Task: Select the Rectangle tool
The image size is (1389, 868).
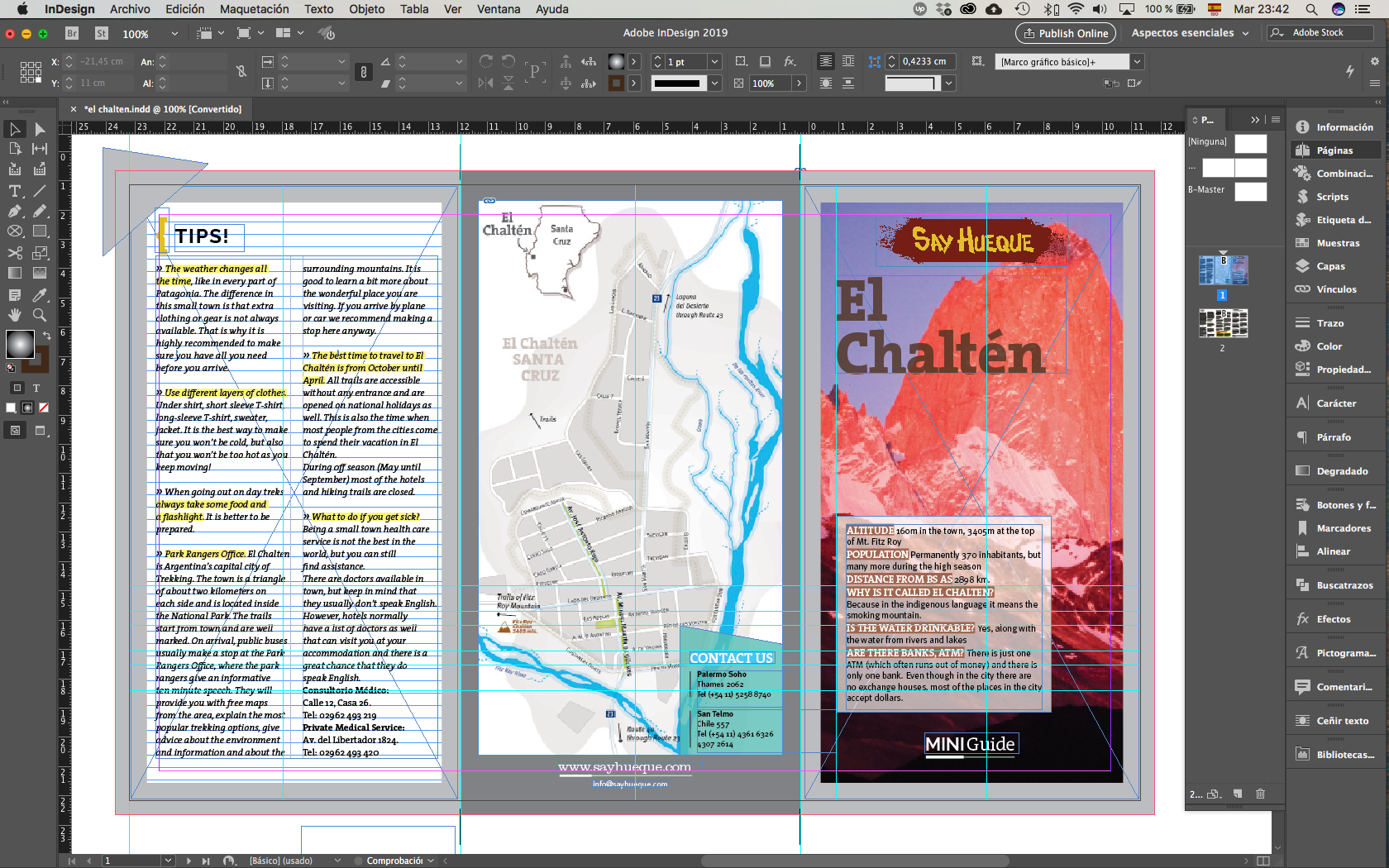Action: coord(40,231)
